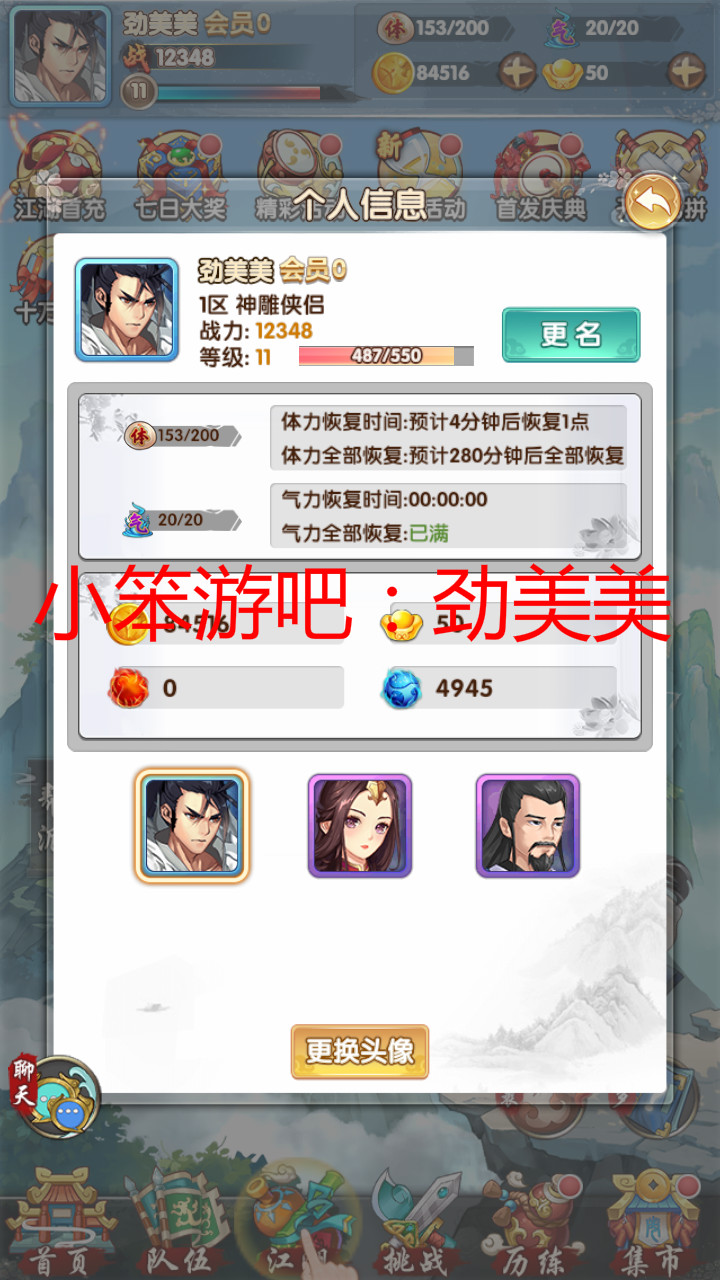
Task: Choose the female character avatar
Action: tap(360, 826)
